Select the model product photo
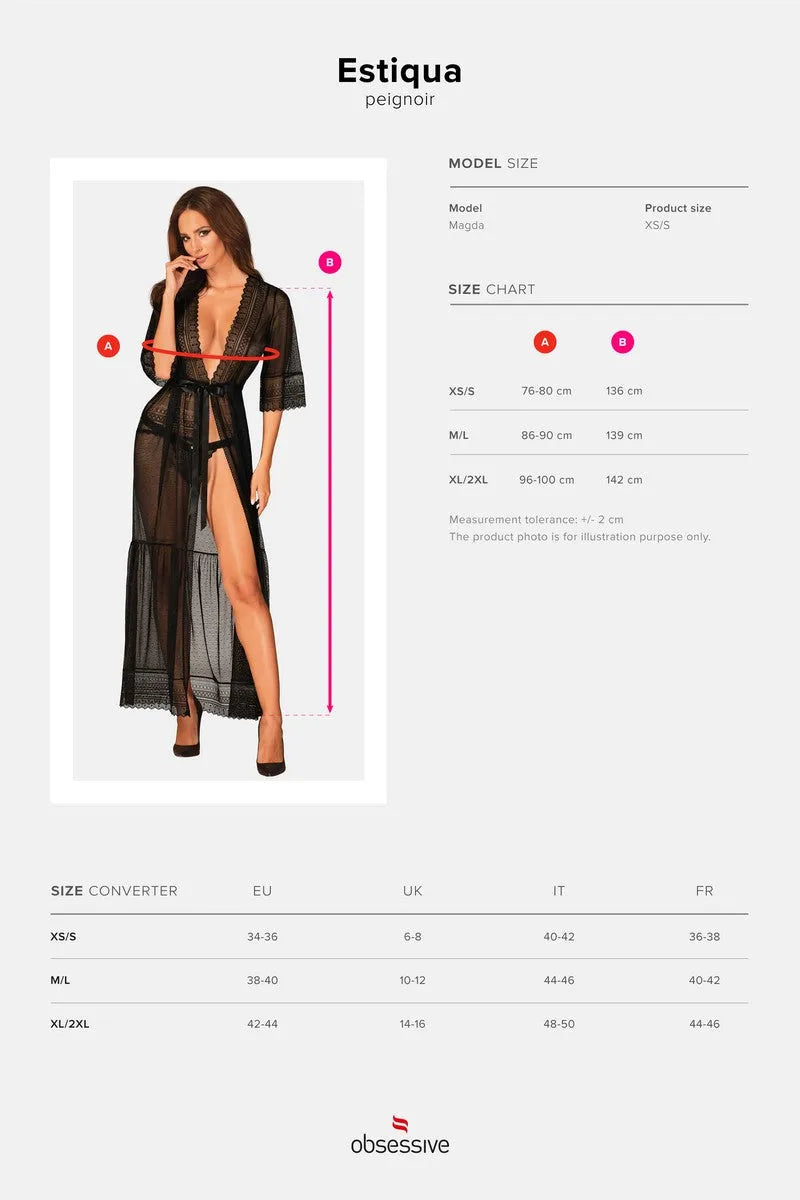The width and height of the screenshot is (800, 1200). pos(218,480)
